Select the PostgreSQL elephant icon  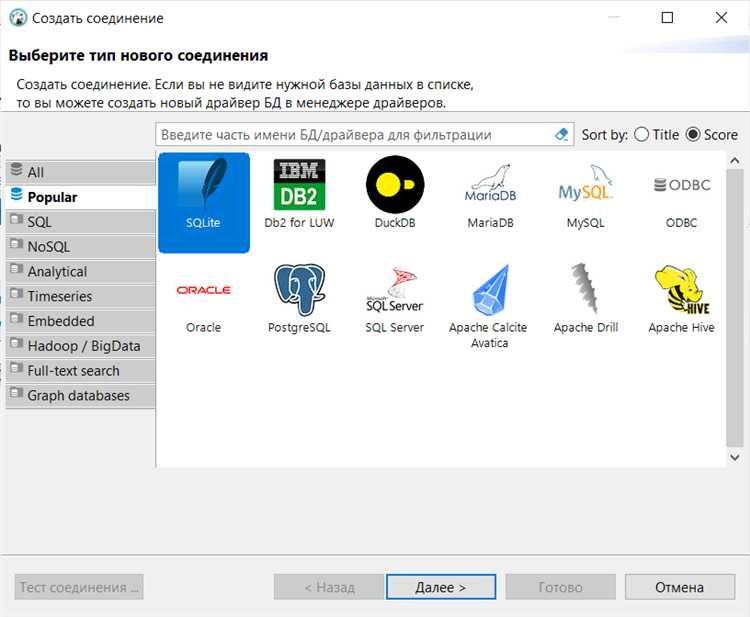pyautogui.click(x=299, y=290)
